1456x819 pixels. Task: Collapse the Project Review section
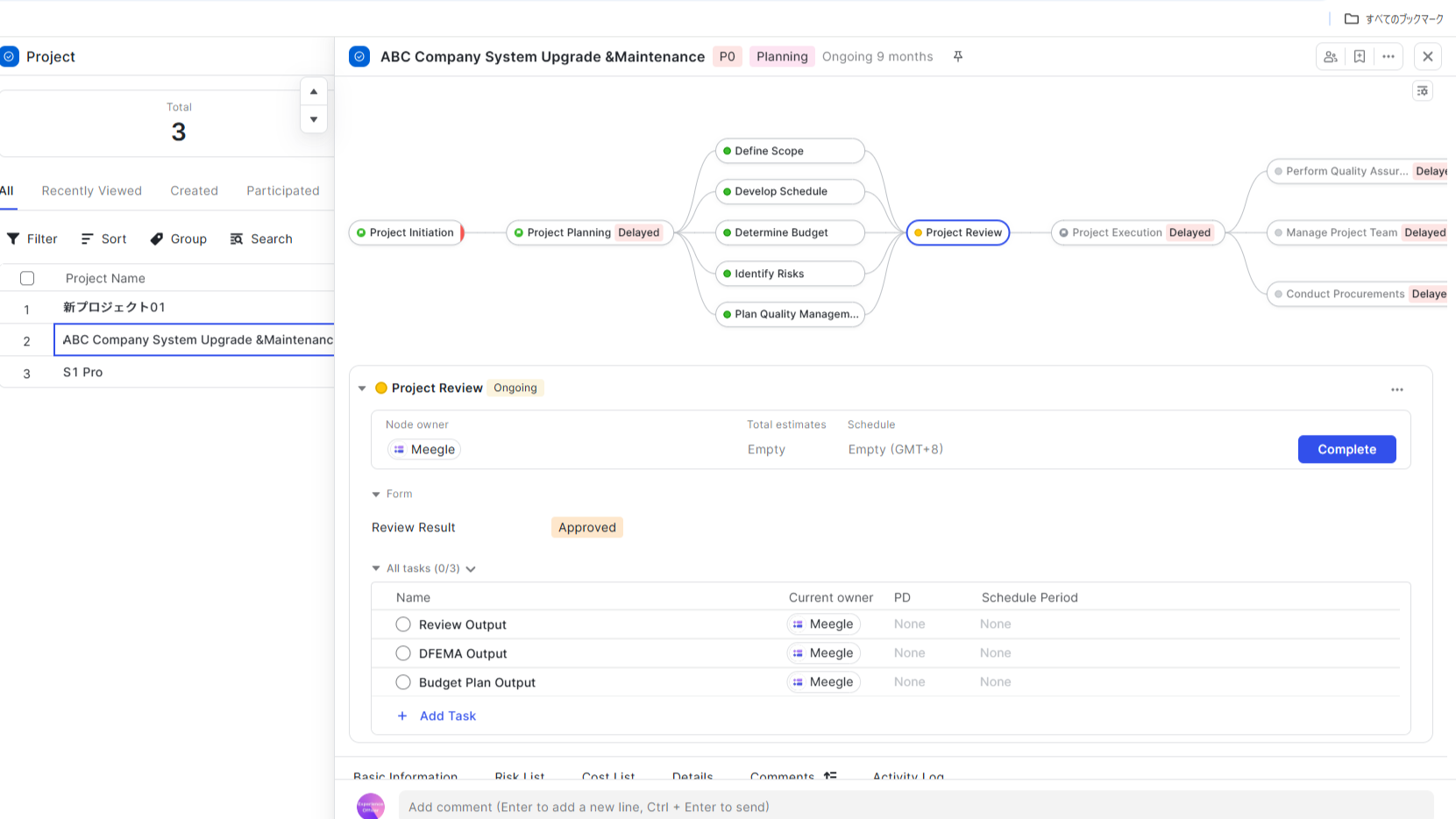362,388
